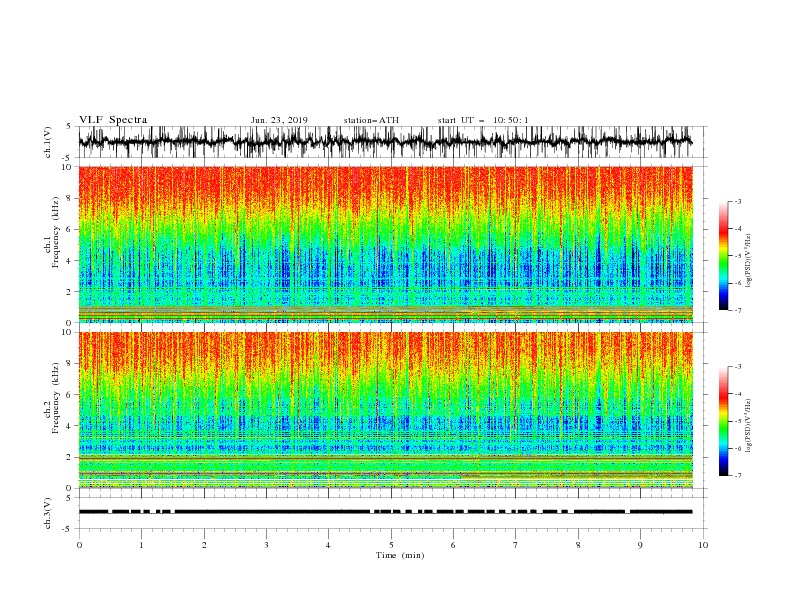This screenshot has height=612, width=792.
Task: Click the ch.1 "Frequency (kHz)" axis label
Action: [56, 230]
